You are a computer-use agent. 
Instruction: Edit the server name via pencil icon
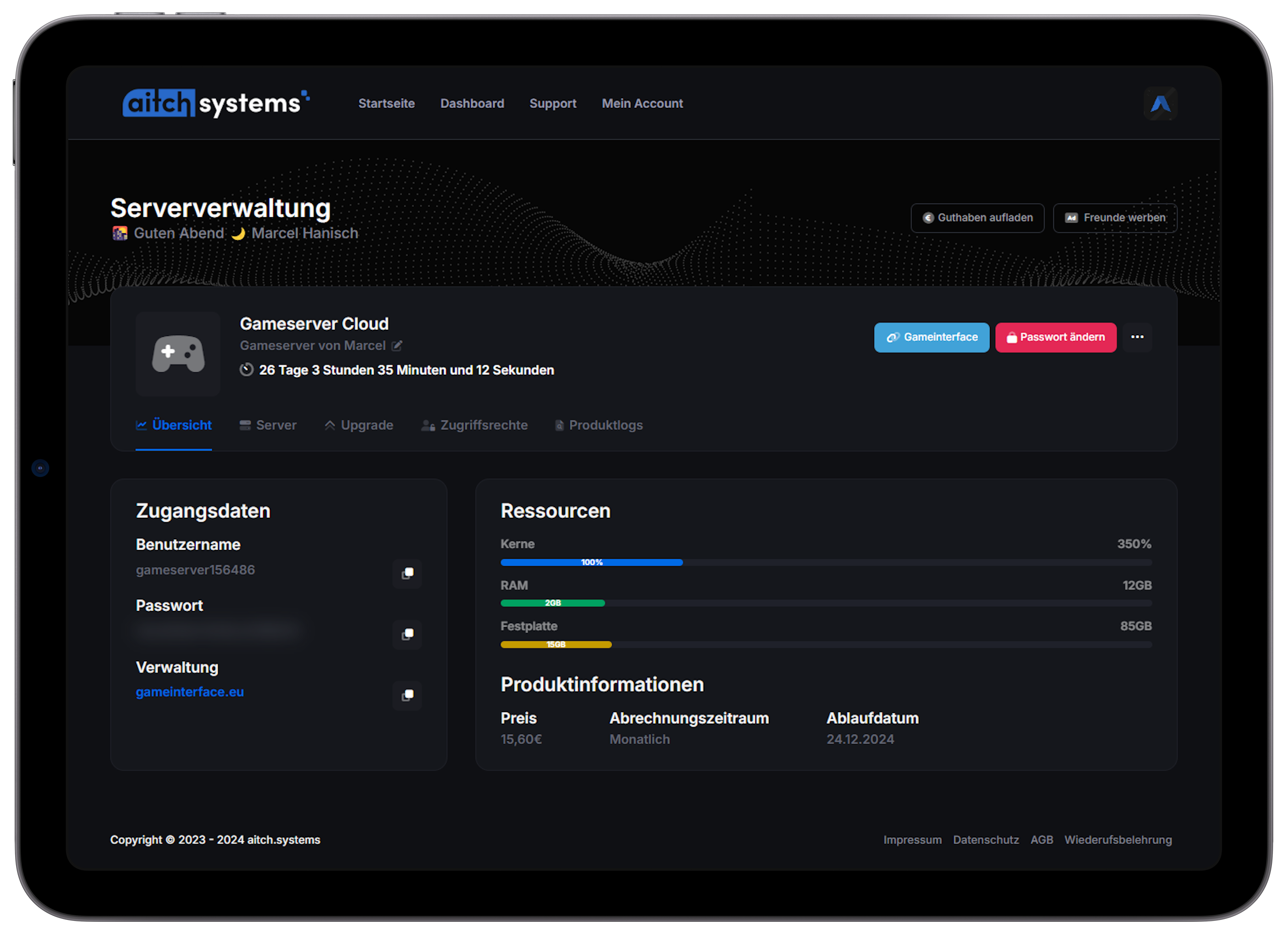click(397, 346)
